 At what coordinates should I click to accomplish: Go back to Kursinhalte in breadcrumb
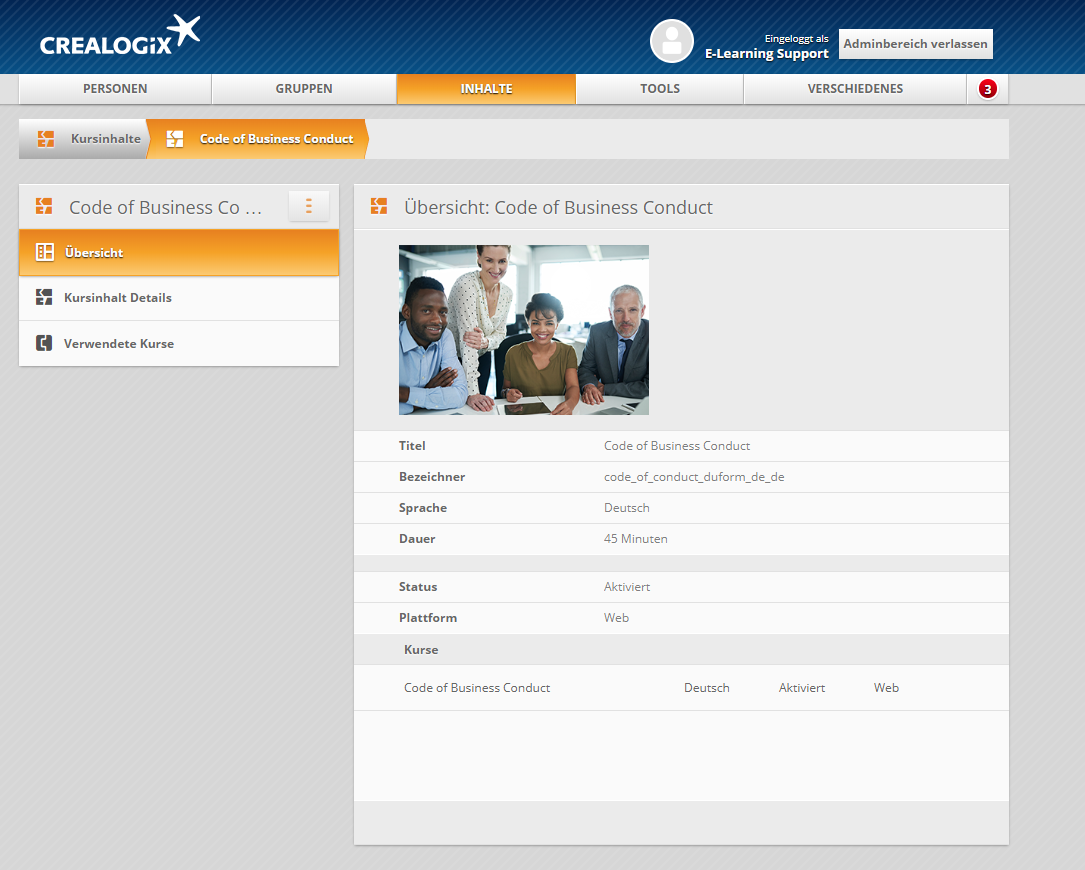point(105,139)
